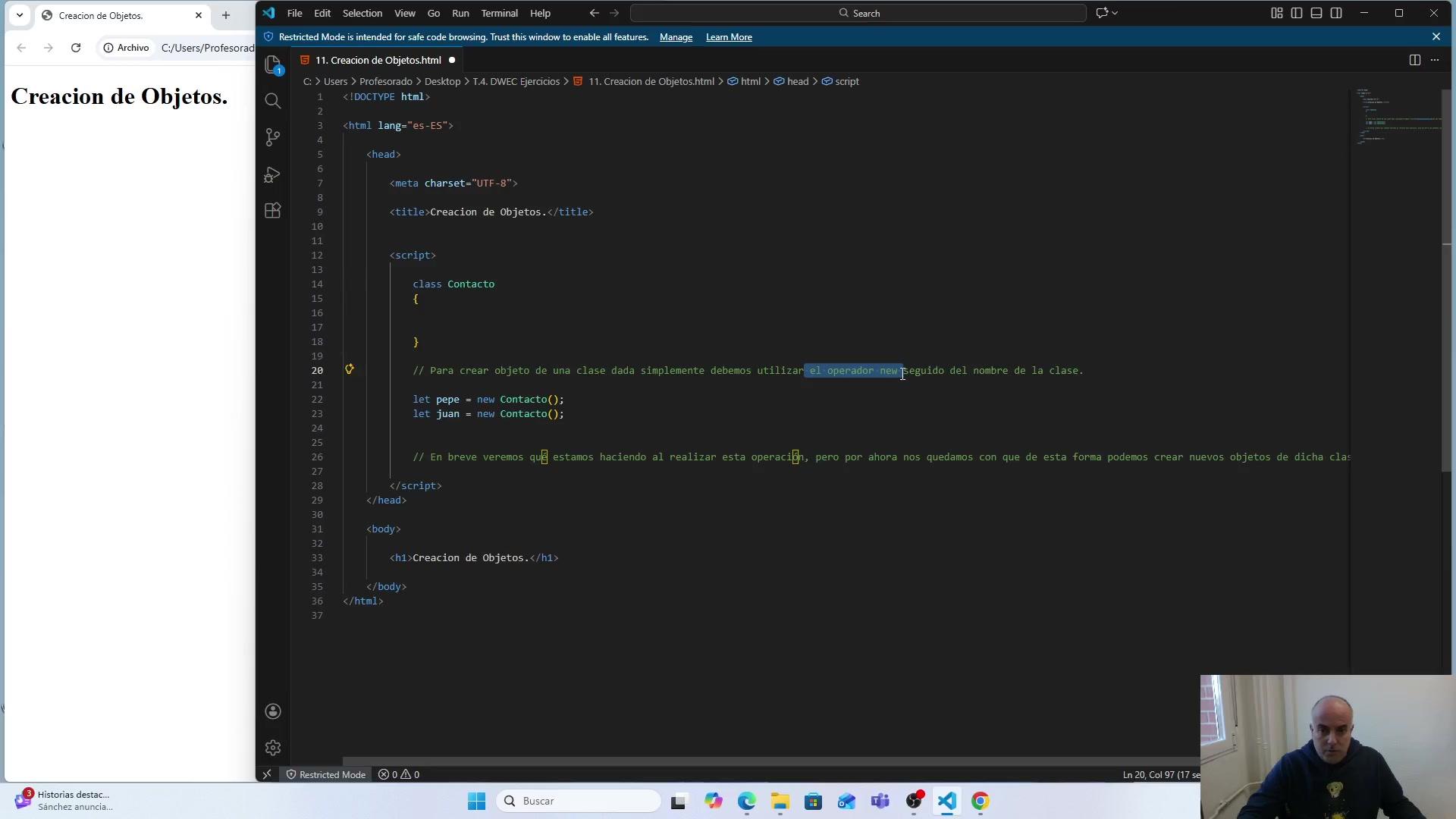Open the Extensions view
1456x819 pixels.
click(x=273, y=211)
